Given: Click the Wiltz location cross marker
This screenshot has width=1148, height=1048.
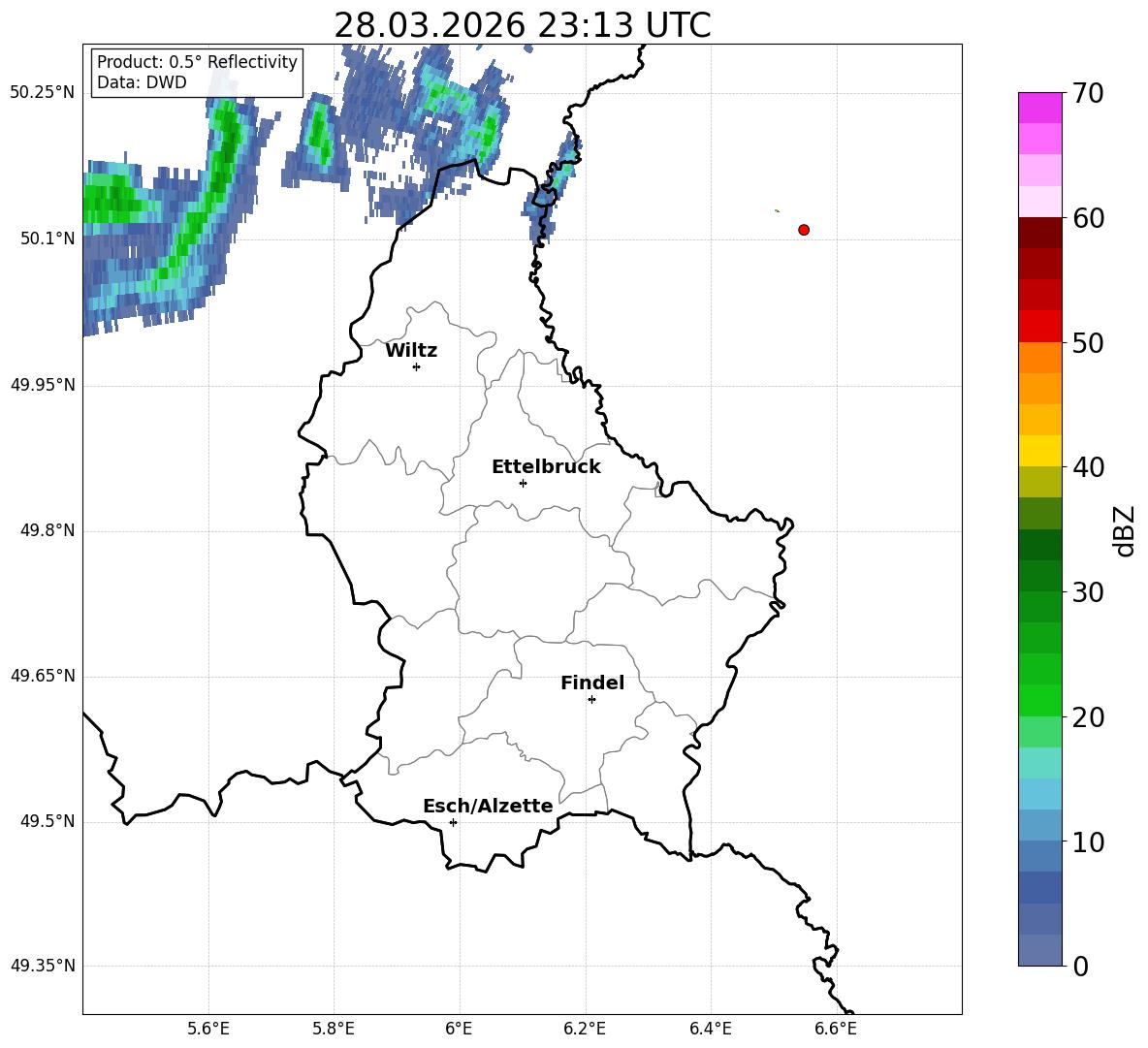Looking at the screenshot, I should tap(417, 366).
